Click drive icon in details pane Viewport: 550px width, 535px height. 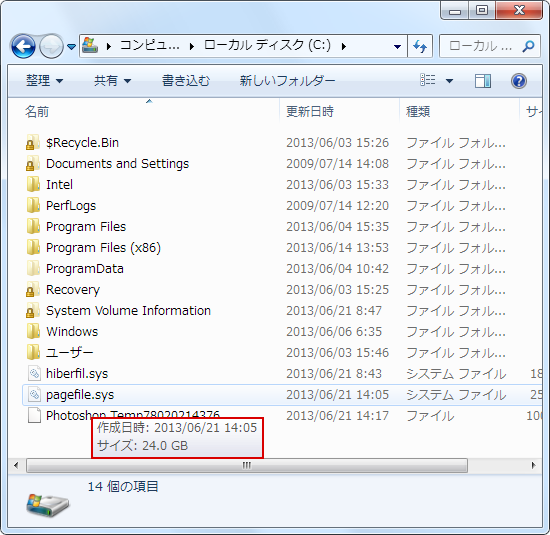(x=48, y=504)
